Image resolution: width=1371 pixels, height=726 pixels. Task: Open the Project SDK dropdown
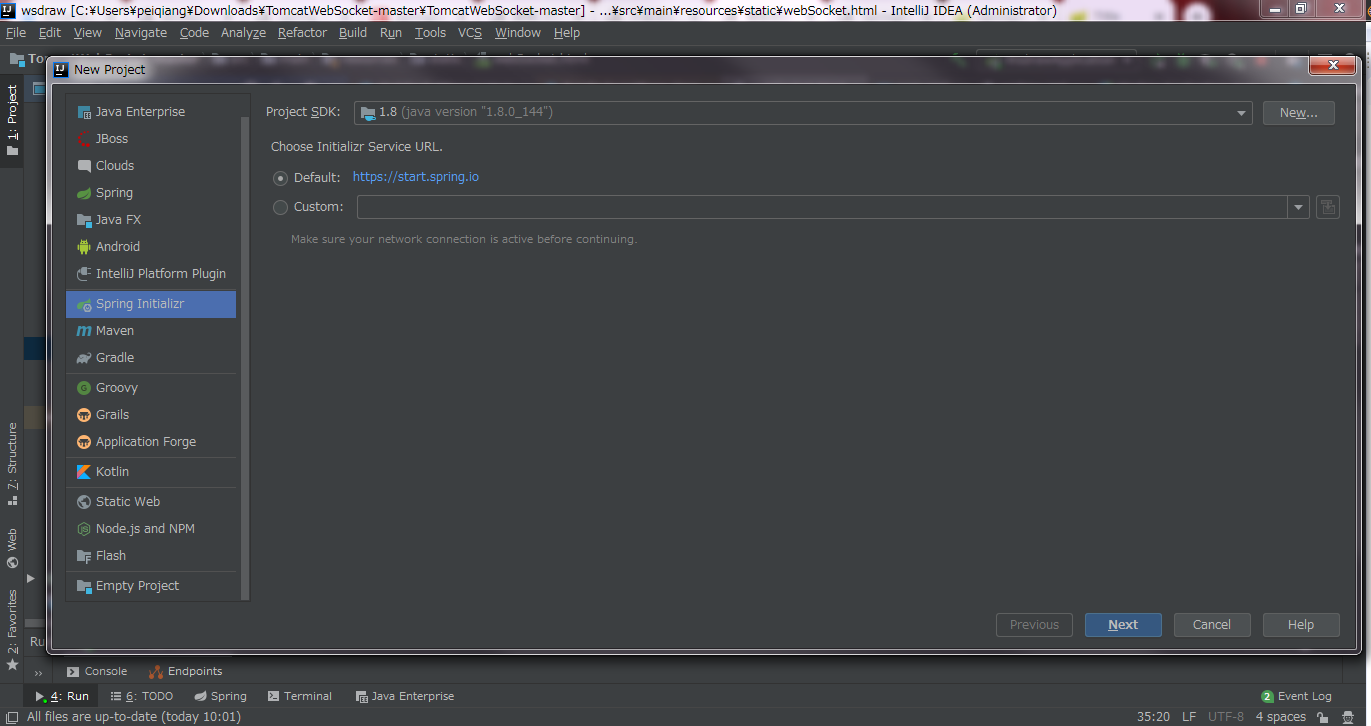pyautogui.click(x=803, y=112)
